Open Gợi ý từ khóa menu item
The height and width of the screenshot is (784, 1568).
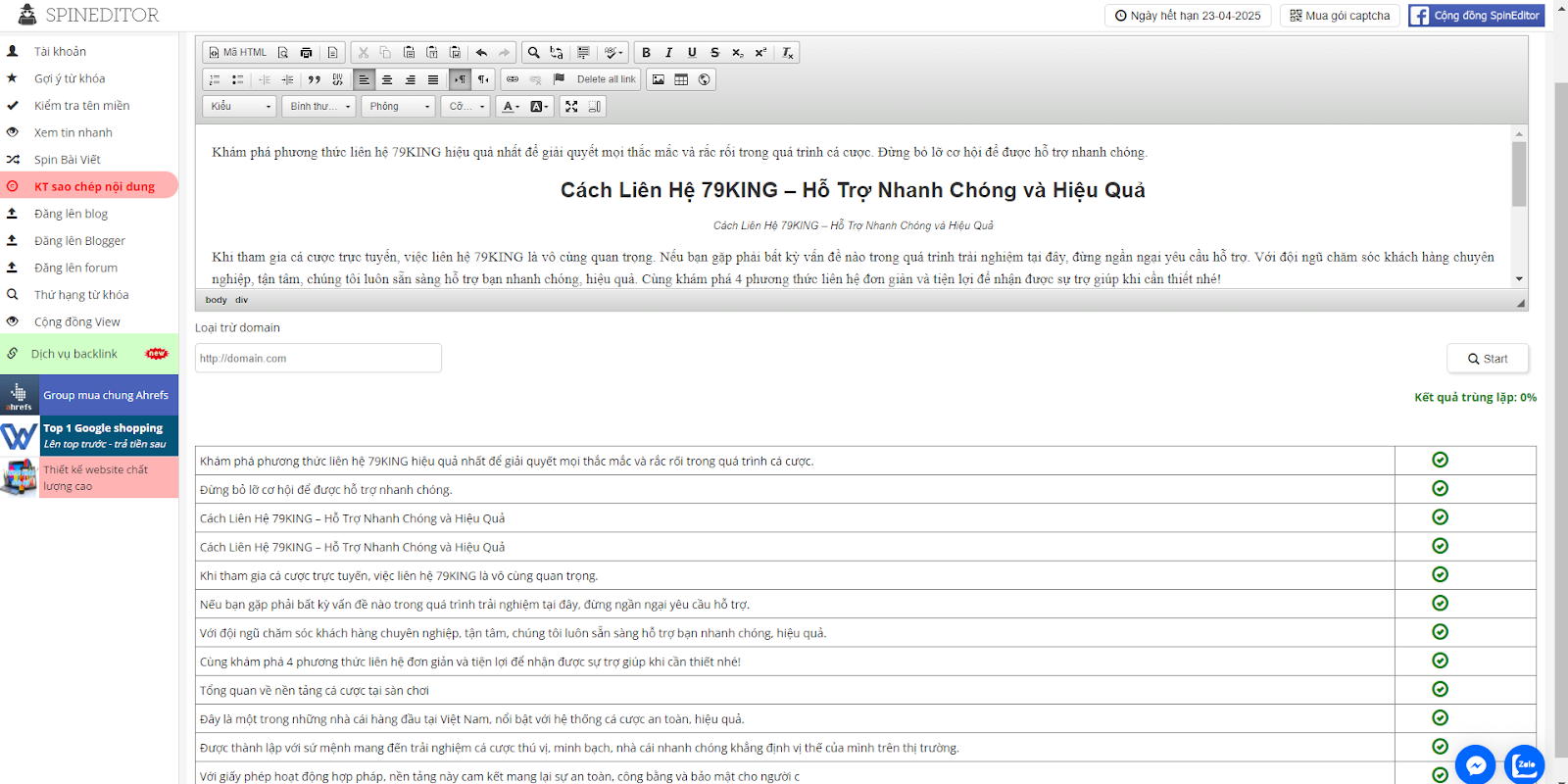(70, 78)
